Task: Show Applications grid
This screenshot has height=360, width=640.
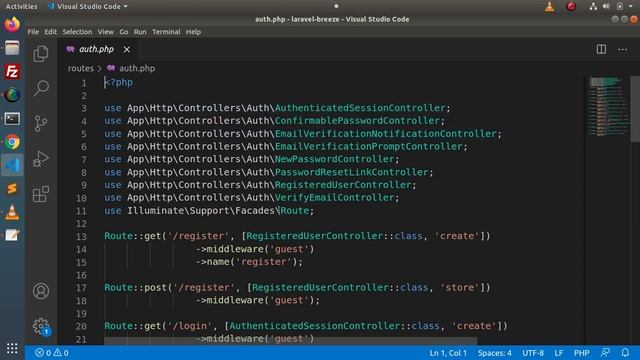Action: coord(12,348)
